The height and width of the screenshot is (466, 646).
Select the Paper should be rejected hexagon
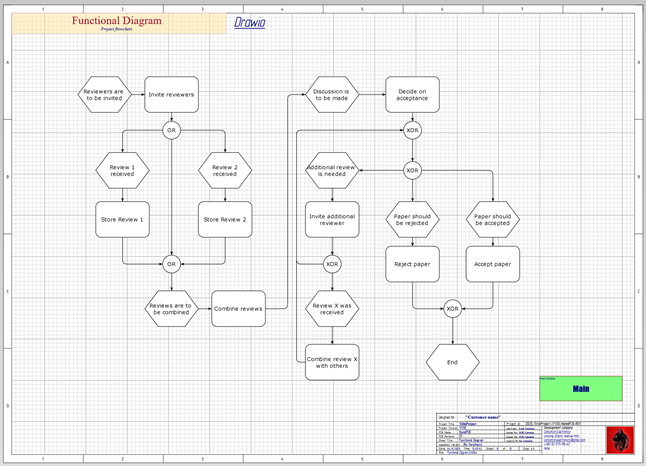412,218
